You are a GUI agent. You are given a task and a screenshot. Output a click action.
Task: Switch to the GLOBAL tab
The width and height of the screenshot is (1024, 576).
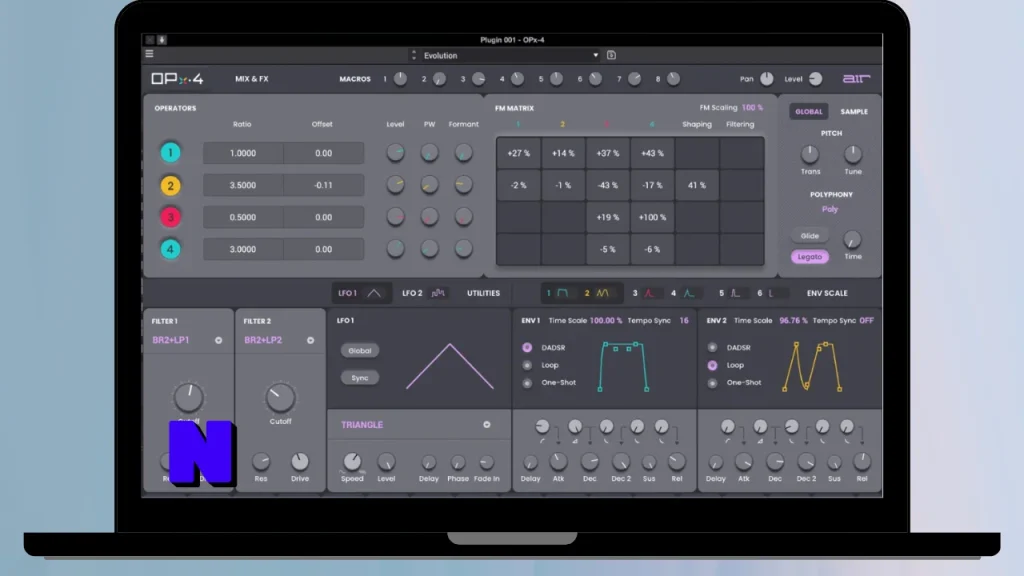click(x=808, y=112)
